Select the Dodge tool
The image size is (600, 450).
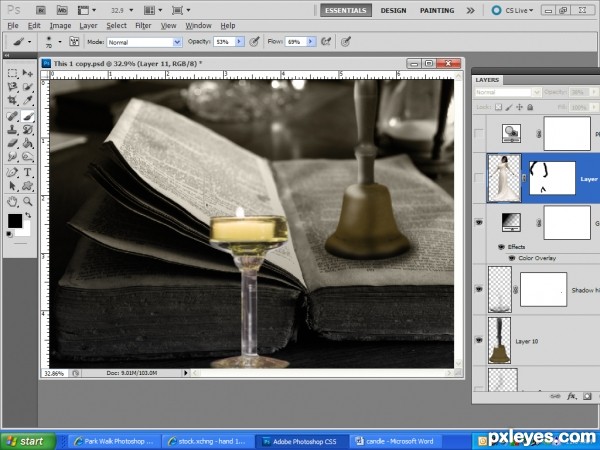coord(27,157)
